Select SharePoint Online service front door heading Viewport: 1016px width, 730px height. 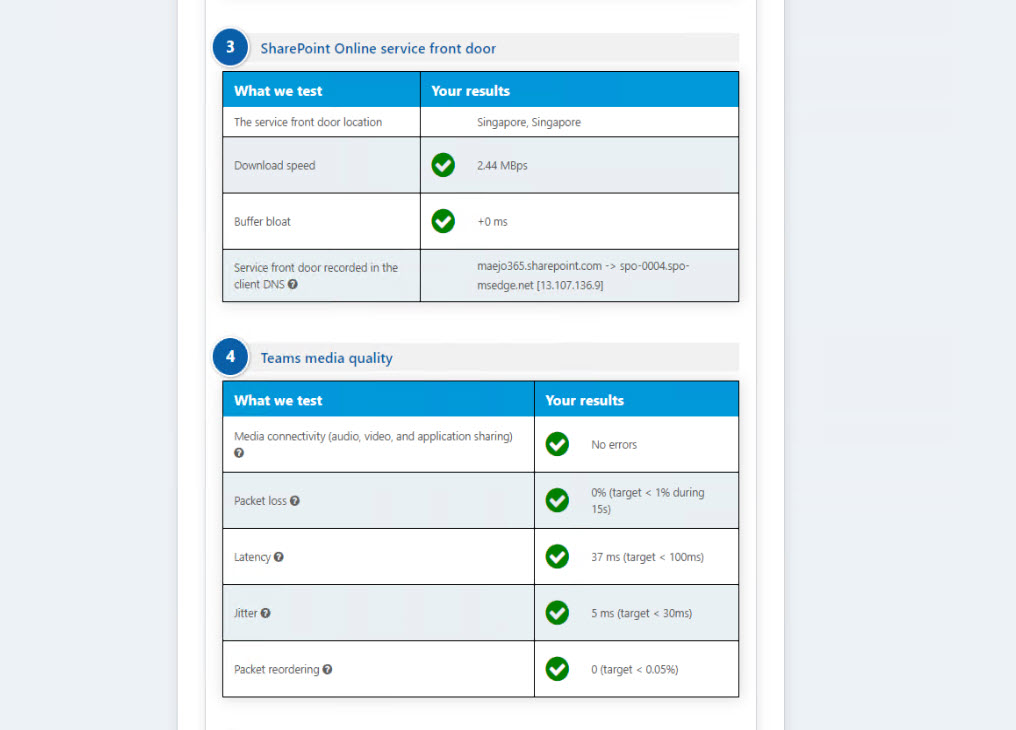click(378, 48)
